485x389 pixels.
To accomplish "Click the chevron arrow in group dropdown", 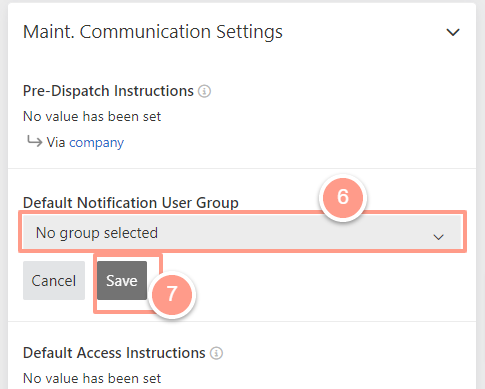I will point(438,237).
